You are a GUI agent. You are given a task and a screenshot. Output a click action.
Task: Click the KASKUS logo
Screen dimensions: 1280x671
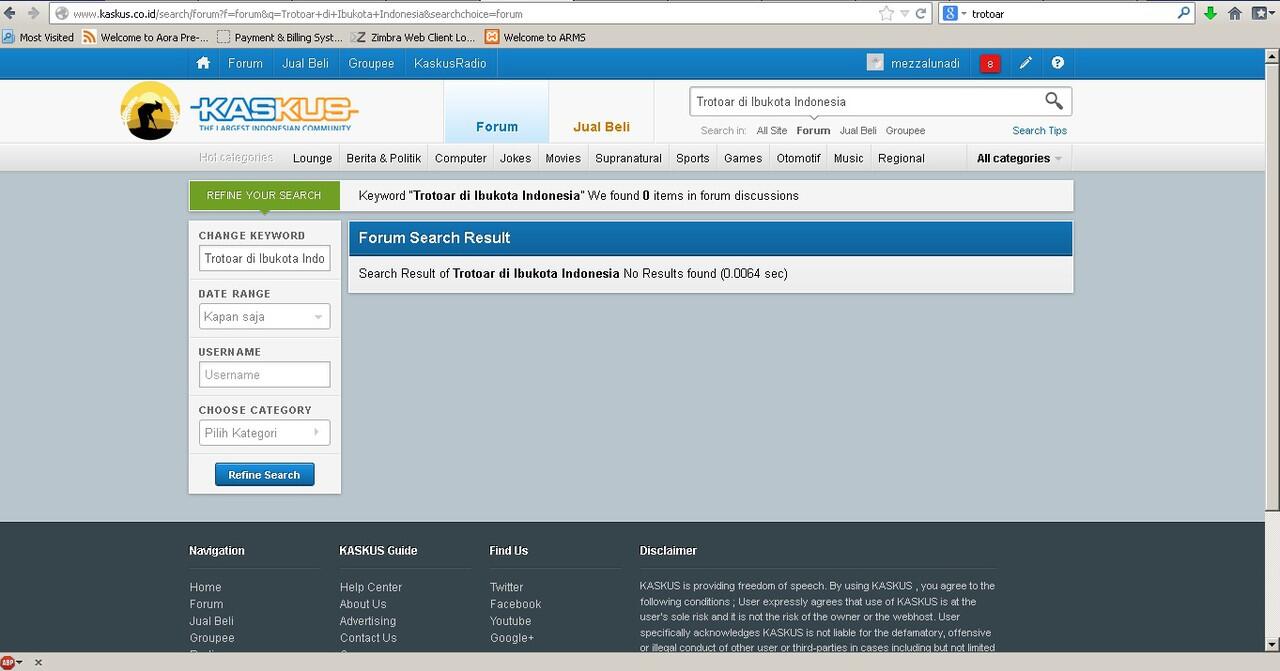239,111
